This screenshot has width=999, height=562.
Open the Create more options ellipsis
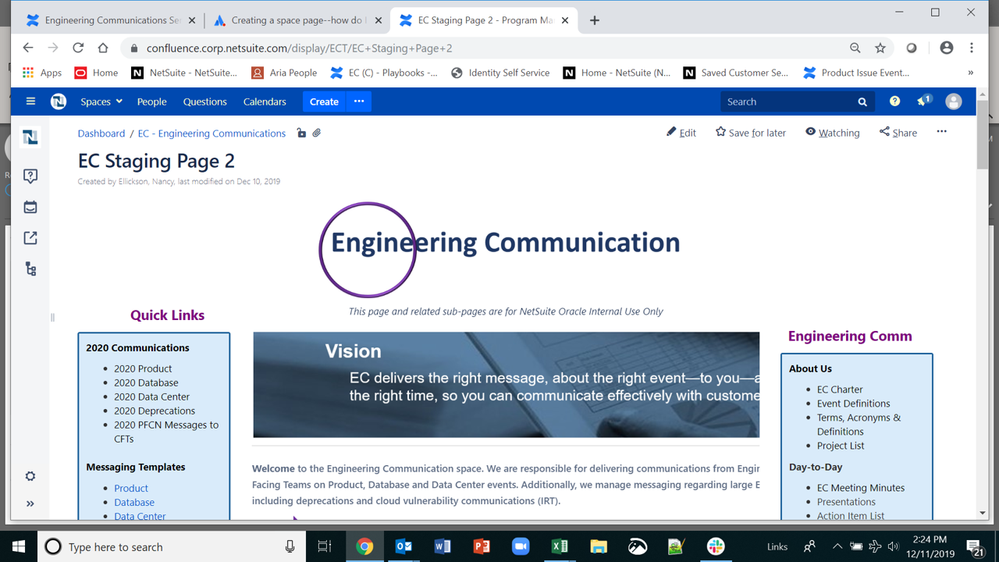click(x=359, y=101)
